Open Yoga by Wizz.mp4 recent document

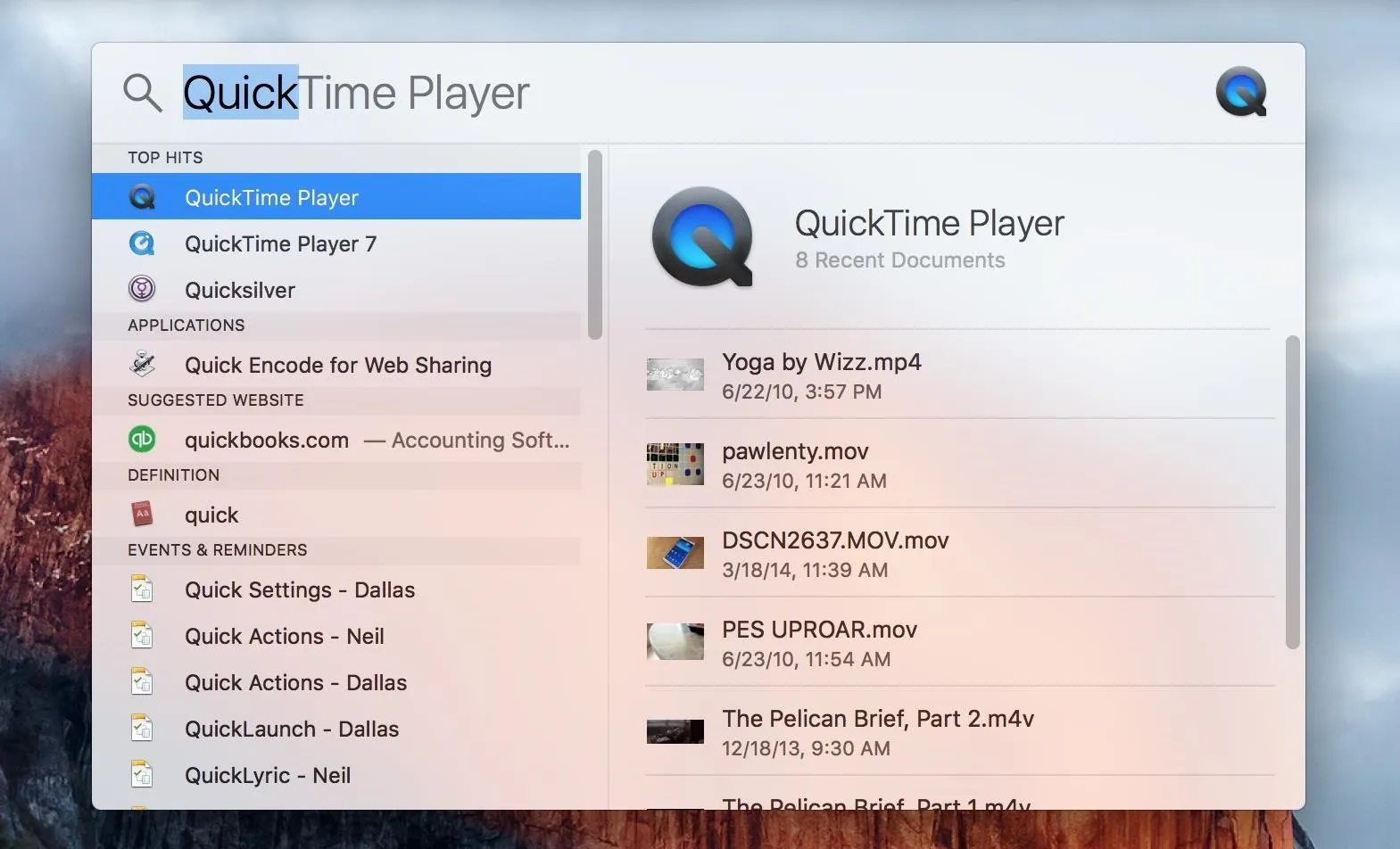coord(959,375)
